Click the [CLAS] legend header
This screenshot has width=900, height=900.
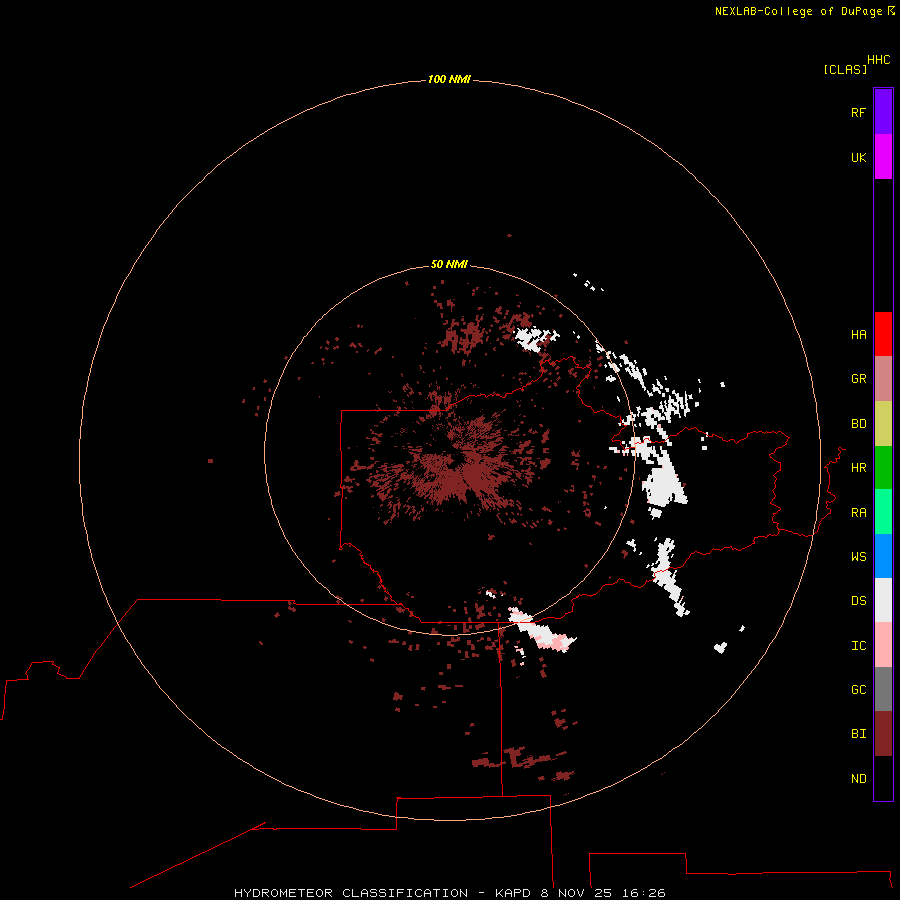(x=845, y=69)
